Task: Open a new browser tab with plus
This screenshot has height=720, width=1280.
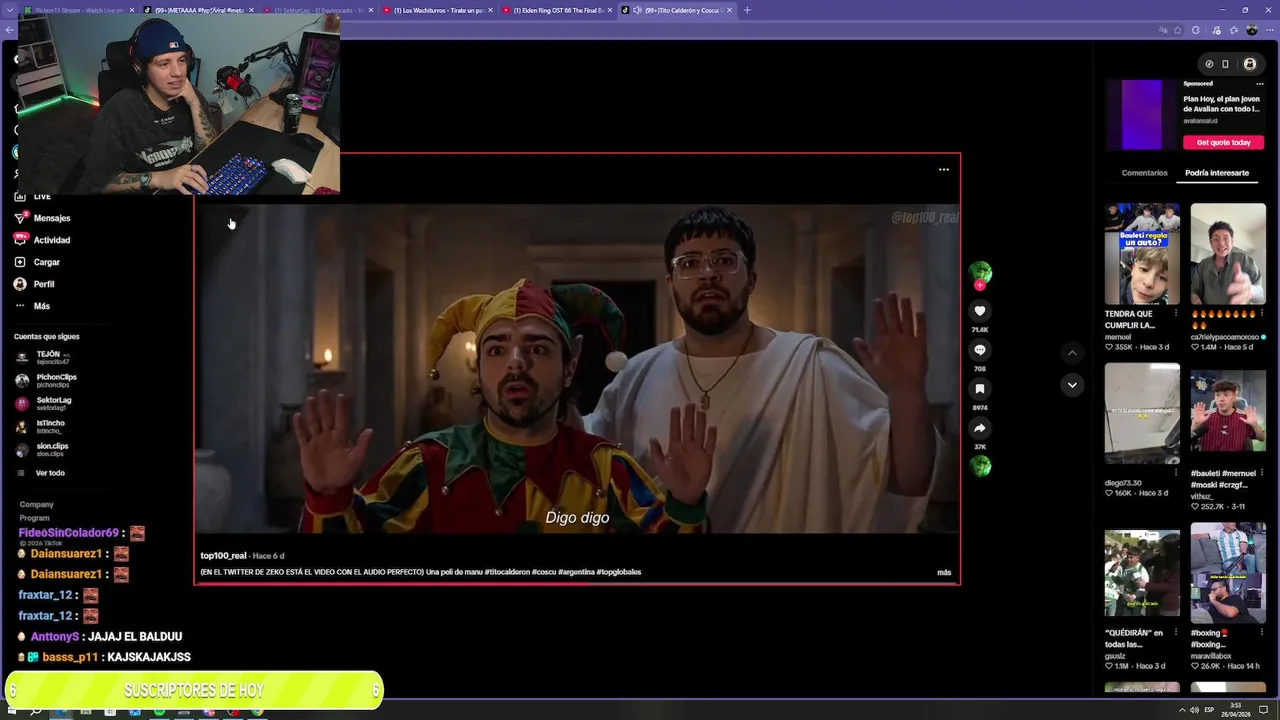Action: point(747,10)
